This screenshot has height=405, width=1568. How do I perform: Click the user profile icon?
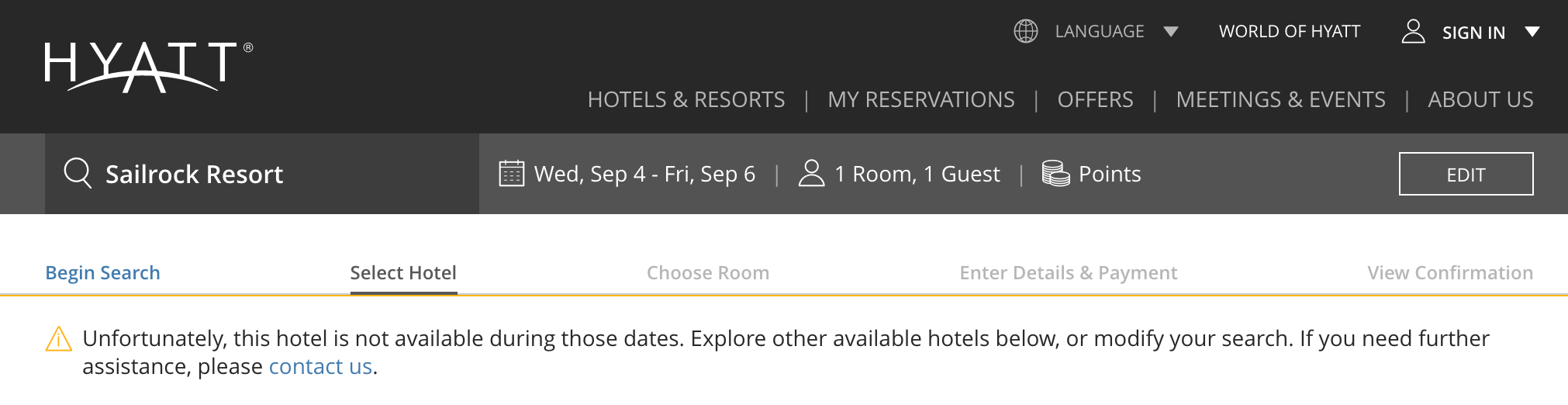(x=1413, y=31)
